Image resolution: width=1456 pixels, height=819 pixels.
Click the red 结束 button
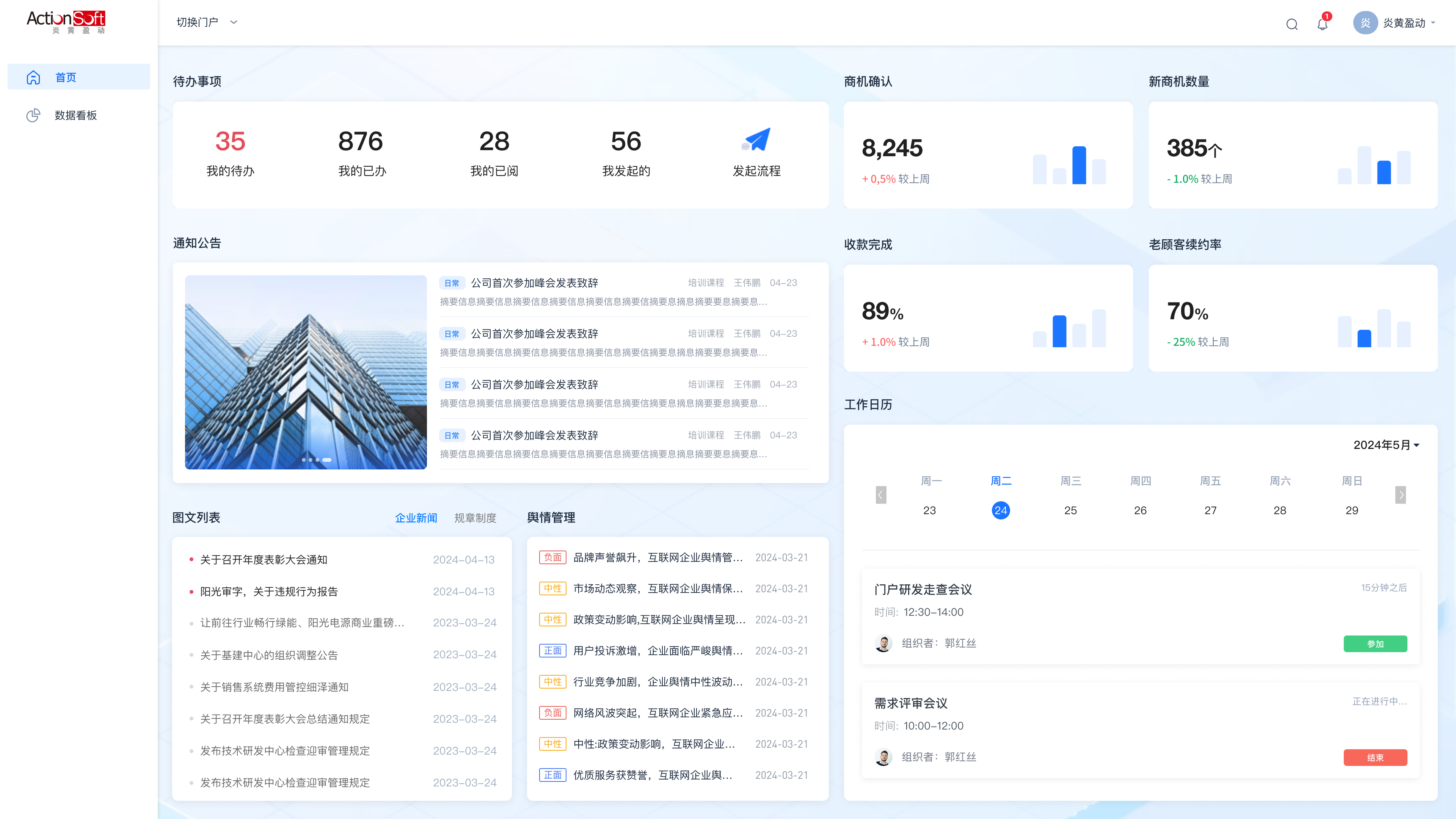coord(1375,758)
